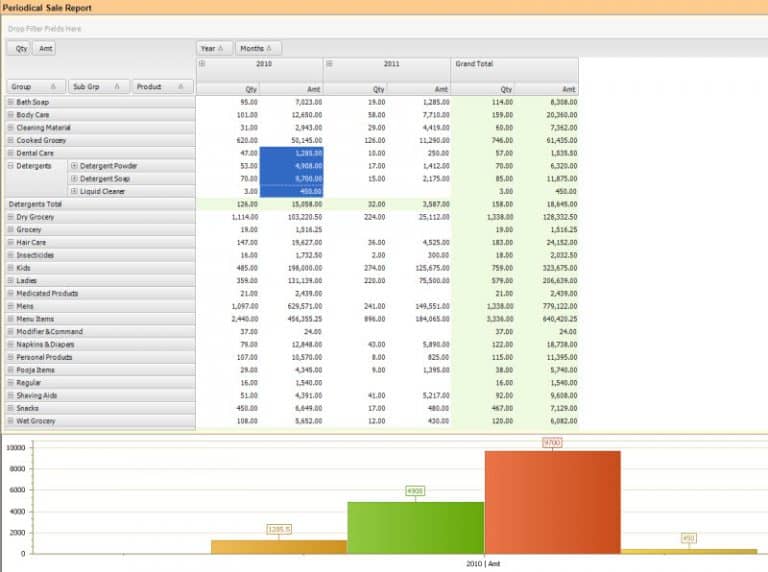Expand the Bath Soap group

(11, 102)
